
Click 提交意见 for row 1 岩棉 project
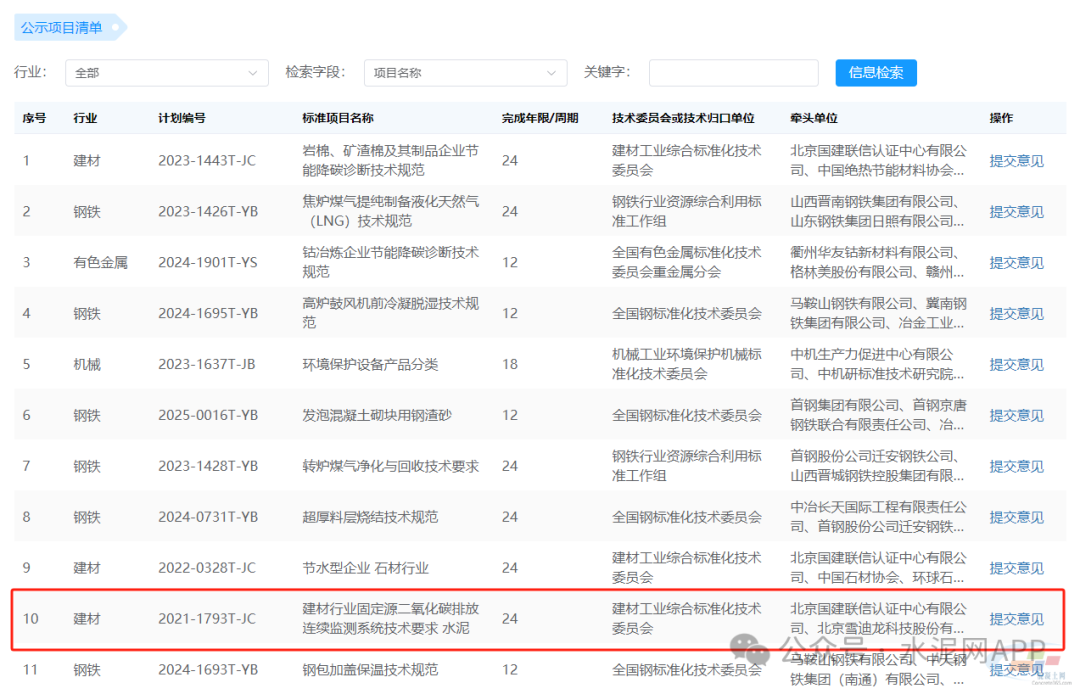[1016, 161]
